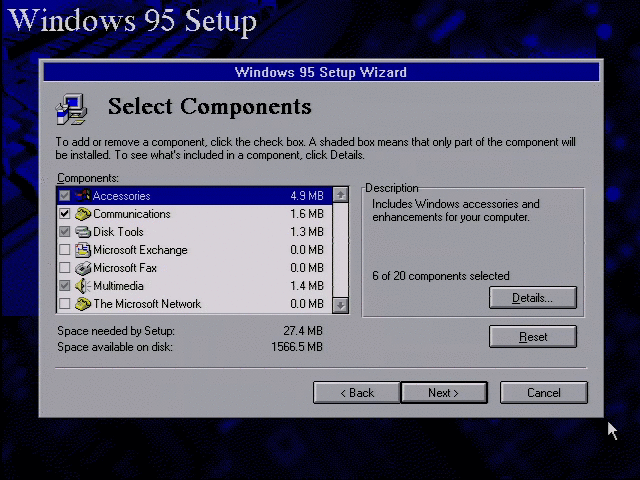The height and width of the screenshot is (480, 640).
Task: Select the Microsoft Exchange list entry
Action: 194,250
